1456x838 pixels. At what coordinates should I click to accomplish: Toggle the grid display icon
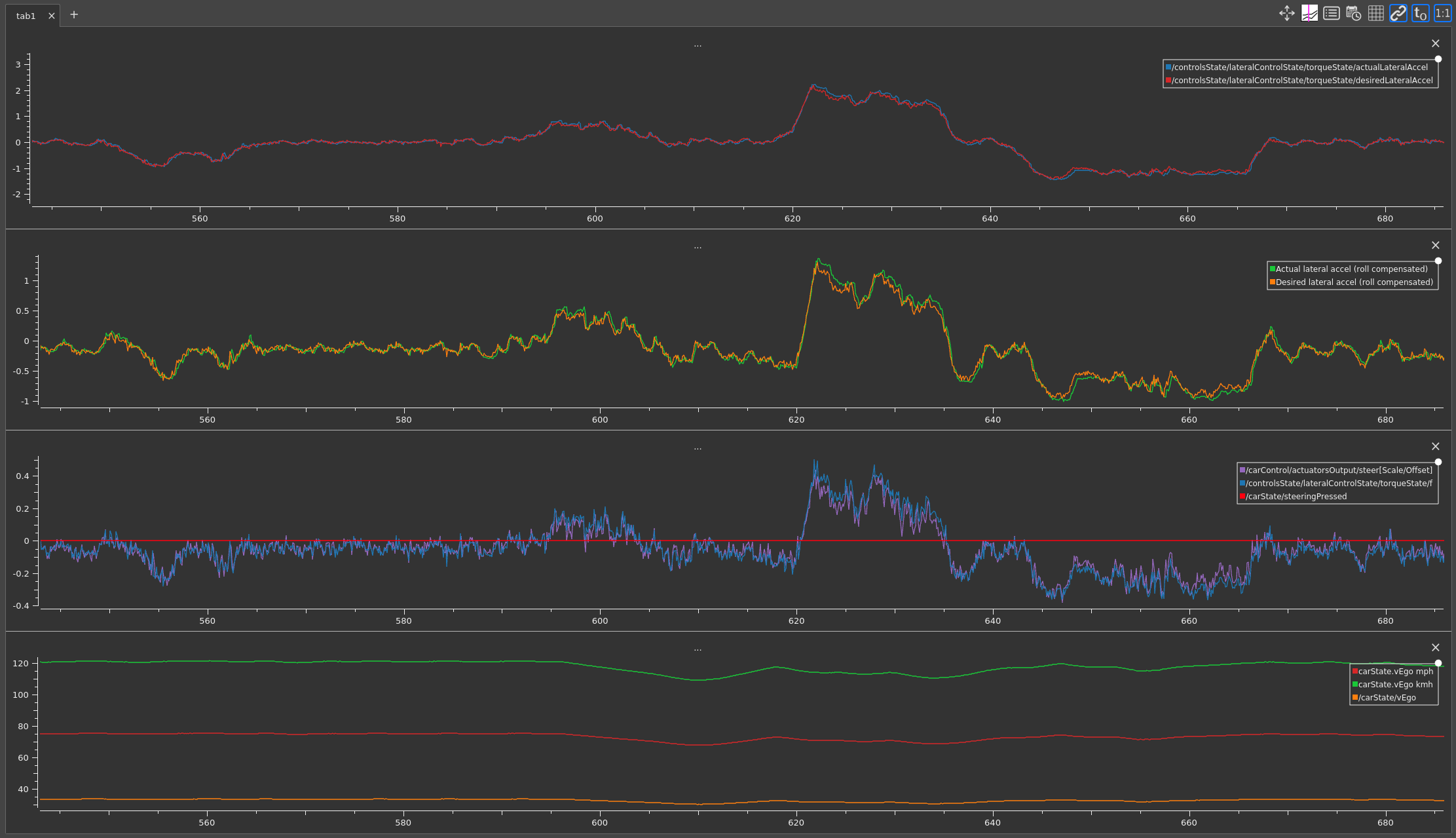(1375, 13)
